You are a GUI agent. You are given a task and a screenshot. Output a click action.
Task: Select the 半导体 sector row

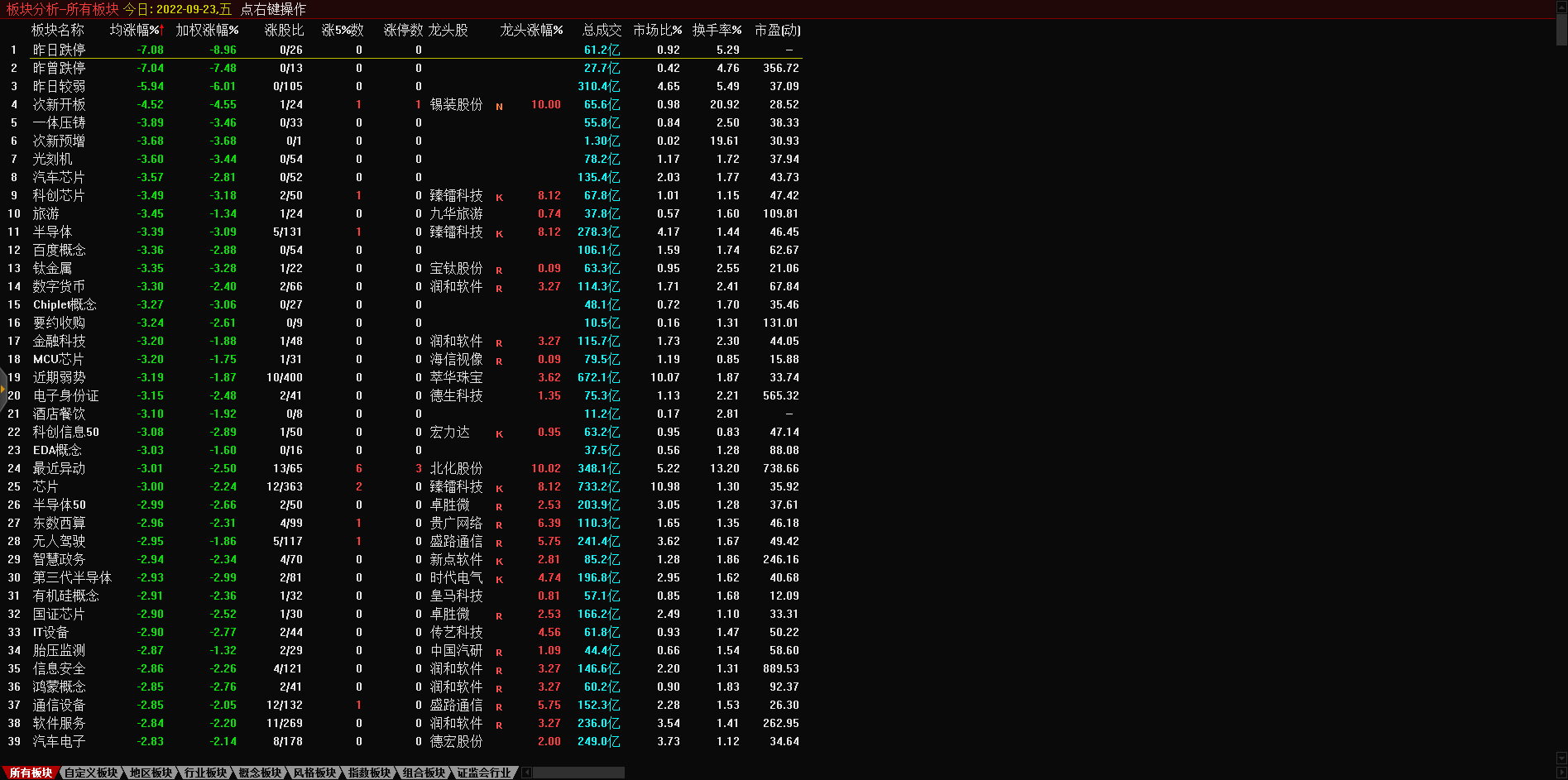tap(52, 232)
